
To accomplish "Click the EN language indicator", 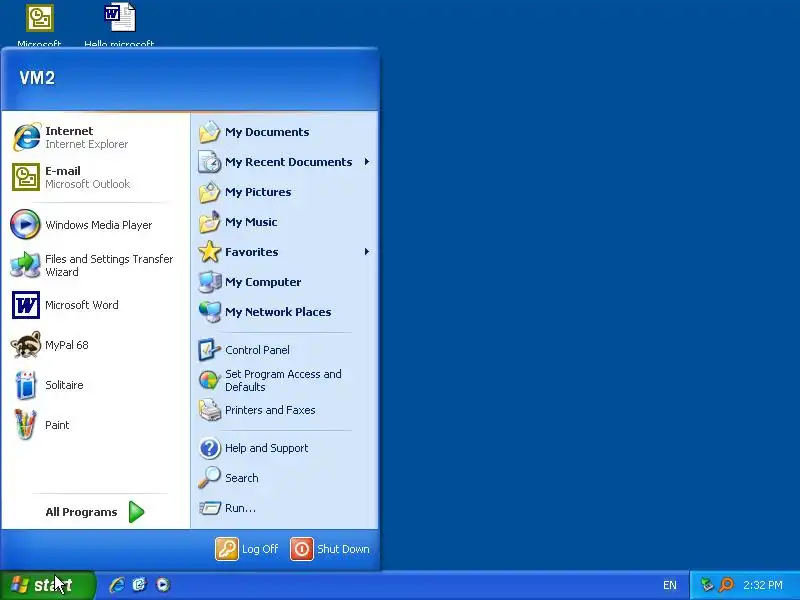I will [670, 585].
